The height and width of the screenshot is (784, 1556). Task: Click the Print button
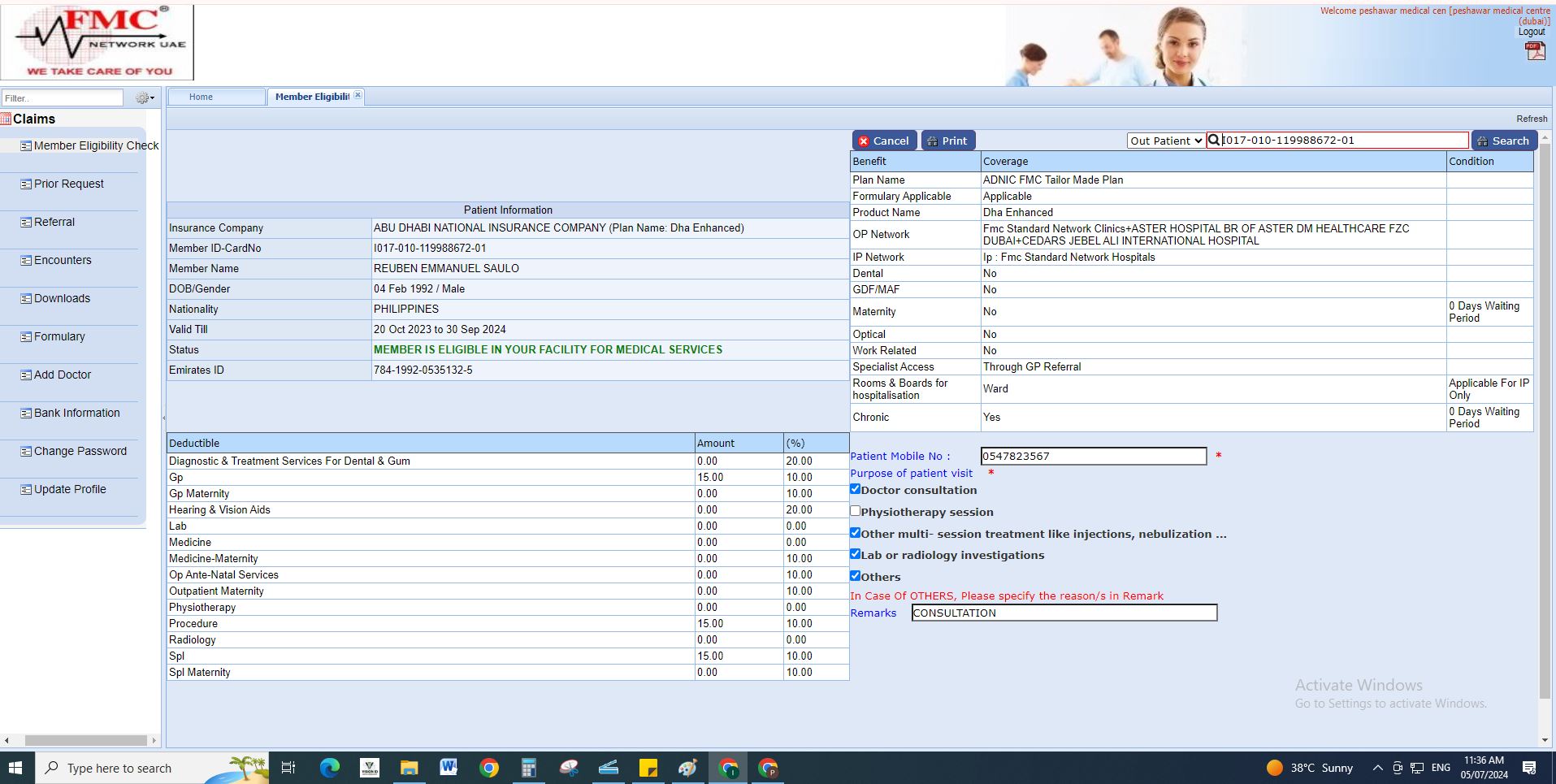(x=947, y=141)
